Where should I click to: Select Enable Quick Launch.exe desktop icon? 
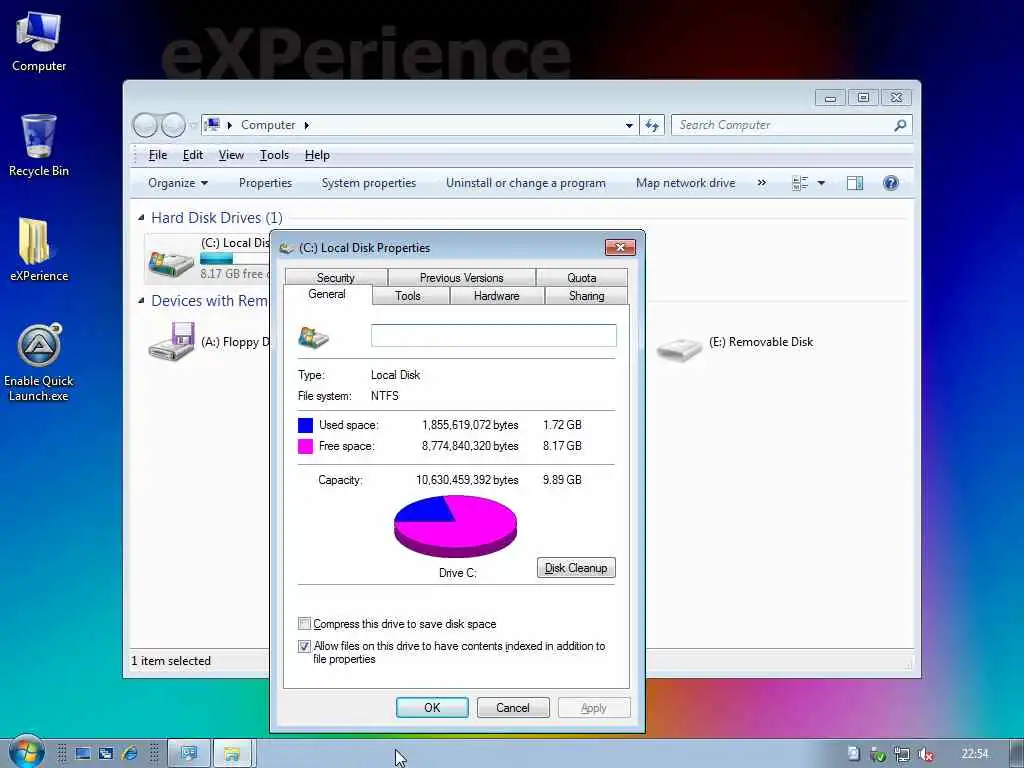coord(39,362)
